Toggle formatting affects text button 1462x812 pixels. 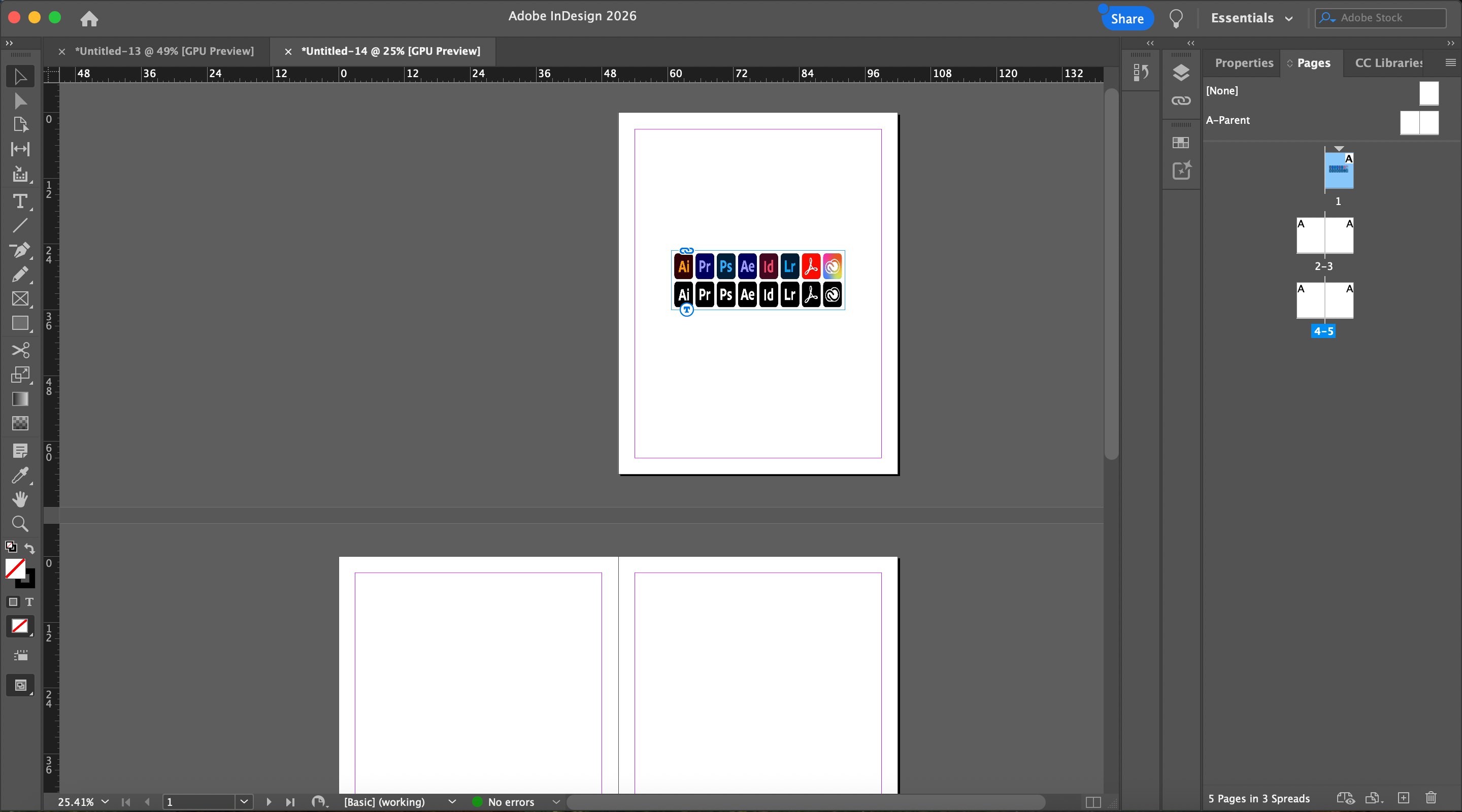tap(29, 602)
